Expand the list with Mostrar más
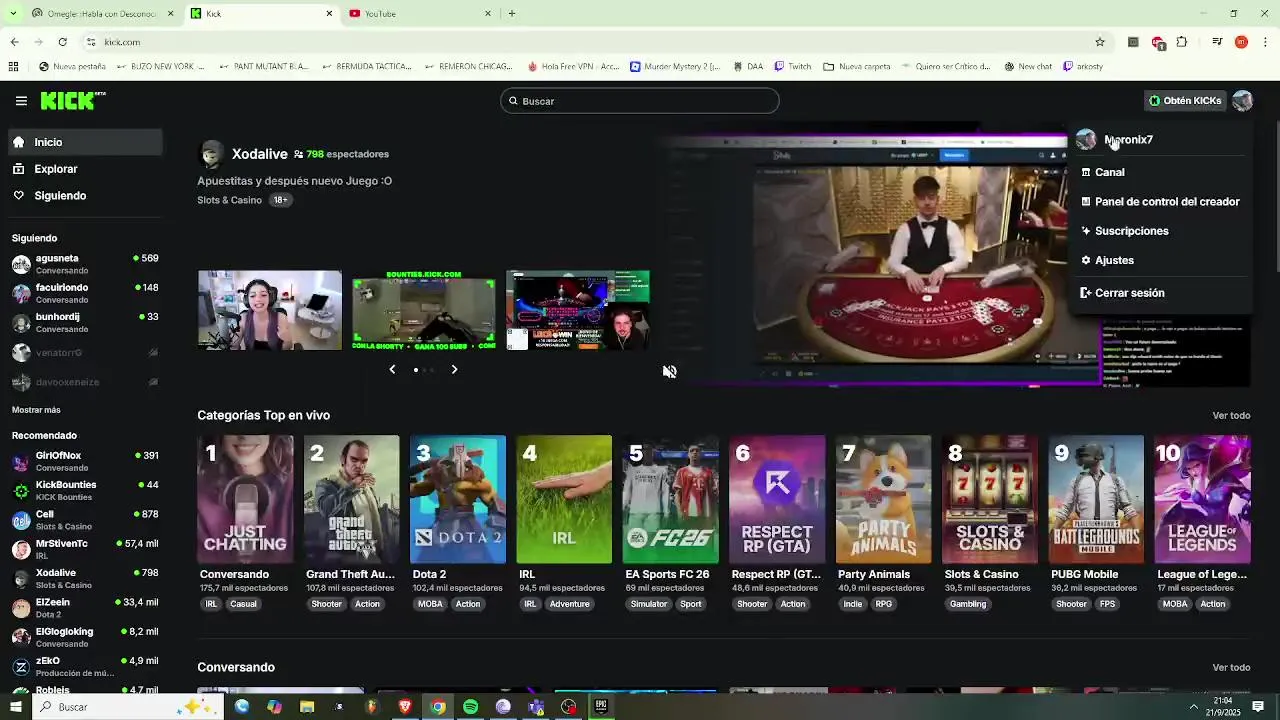The height and width of the screenshot is (720, 1280). tap(36, 410)
